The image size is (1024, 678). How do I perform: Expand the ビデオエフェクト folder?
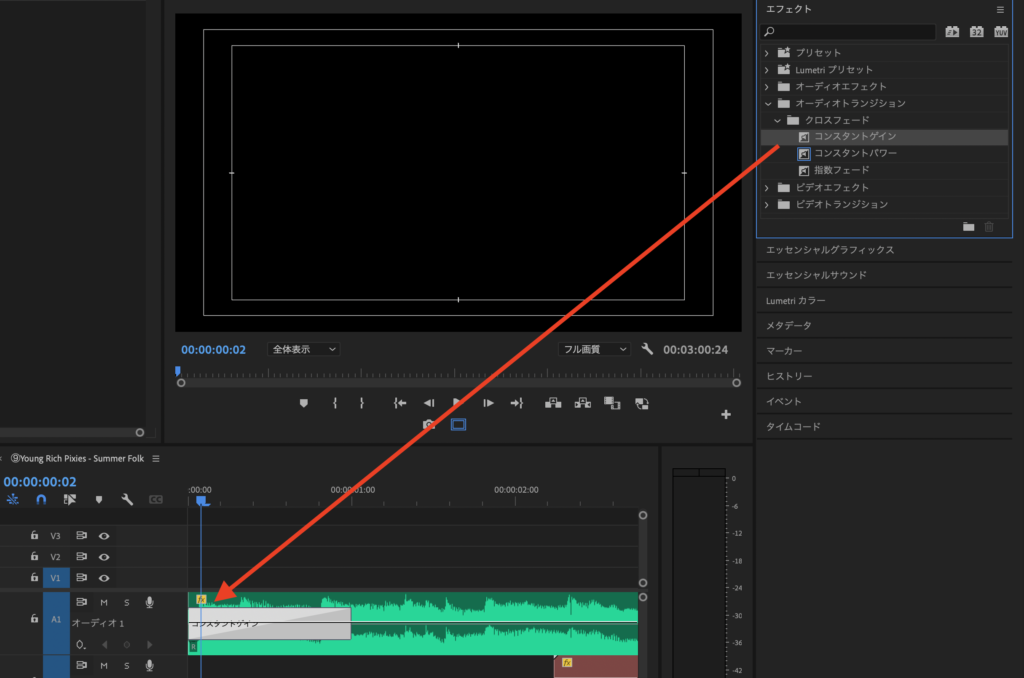pyautogui.click(x=767, y=188)
